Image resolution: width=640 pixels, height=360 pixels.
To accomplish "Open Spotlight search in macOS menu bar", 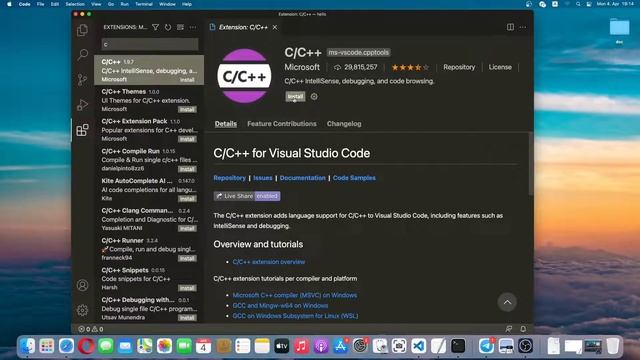I will [x=578, y=4].
